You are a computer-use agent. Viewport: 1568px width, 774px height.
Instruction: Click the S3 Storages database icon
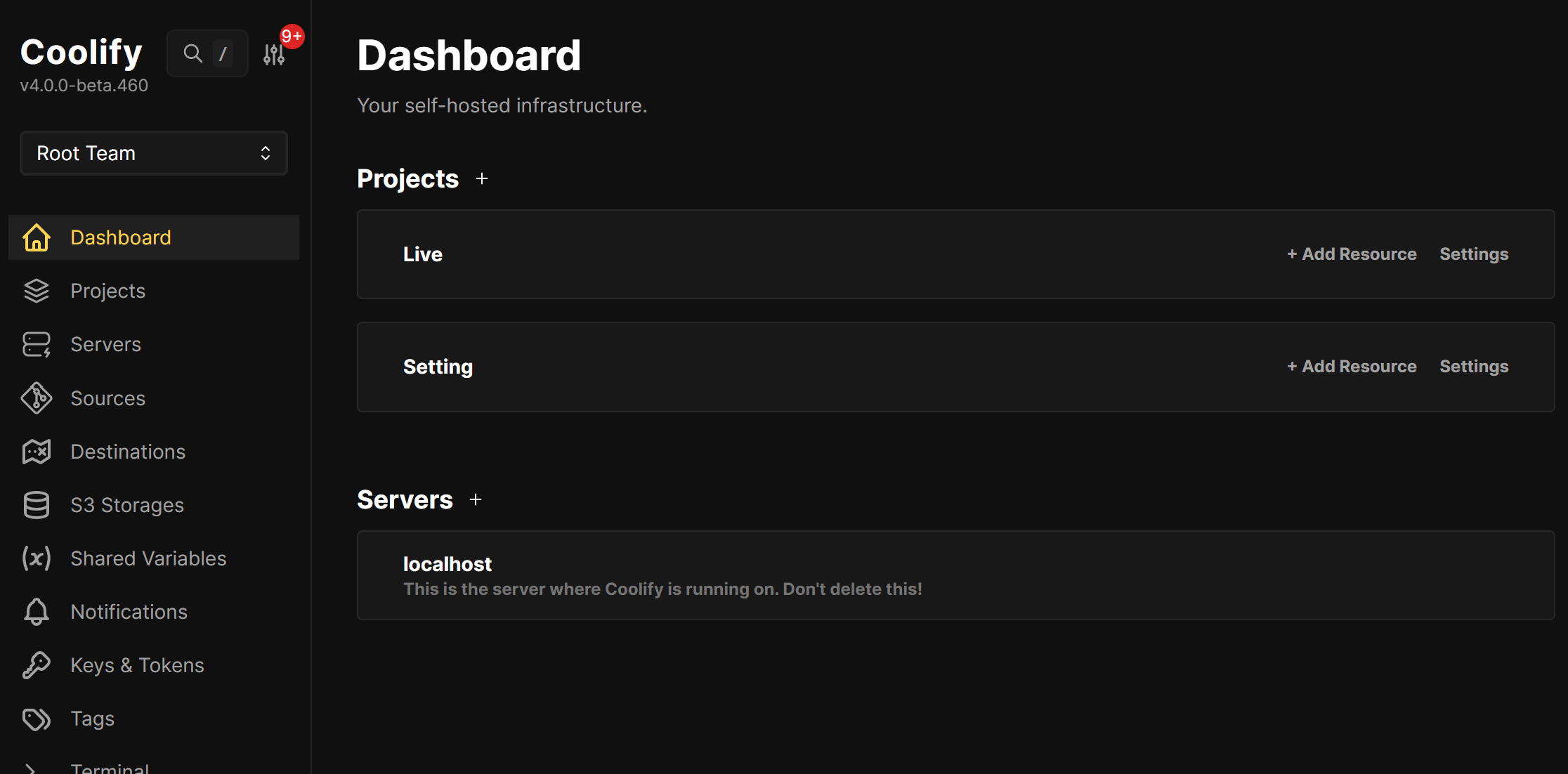click(x=37, y=505)
